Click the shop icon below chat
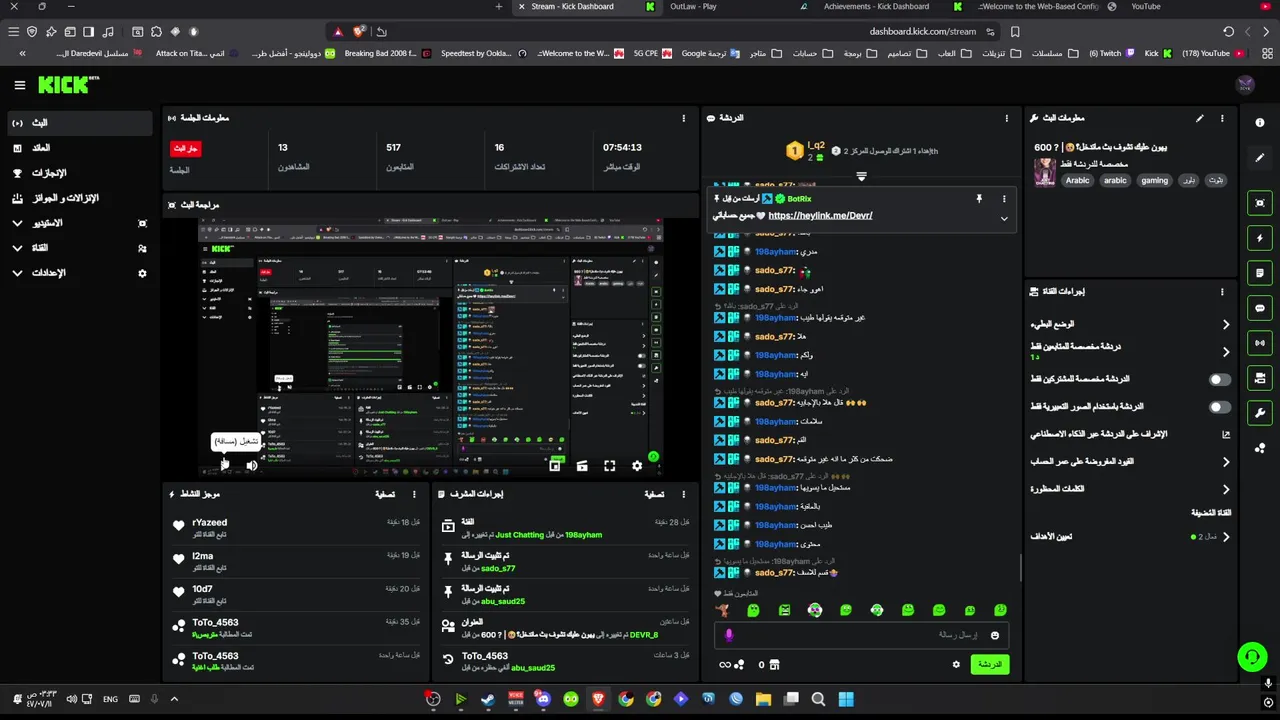 click(x=774, y=664)
